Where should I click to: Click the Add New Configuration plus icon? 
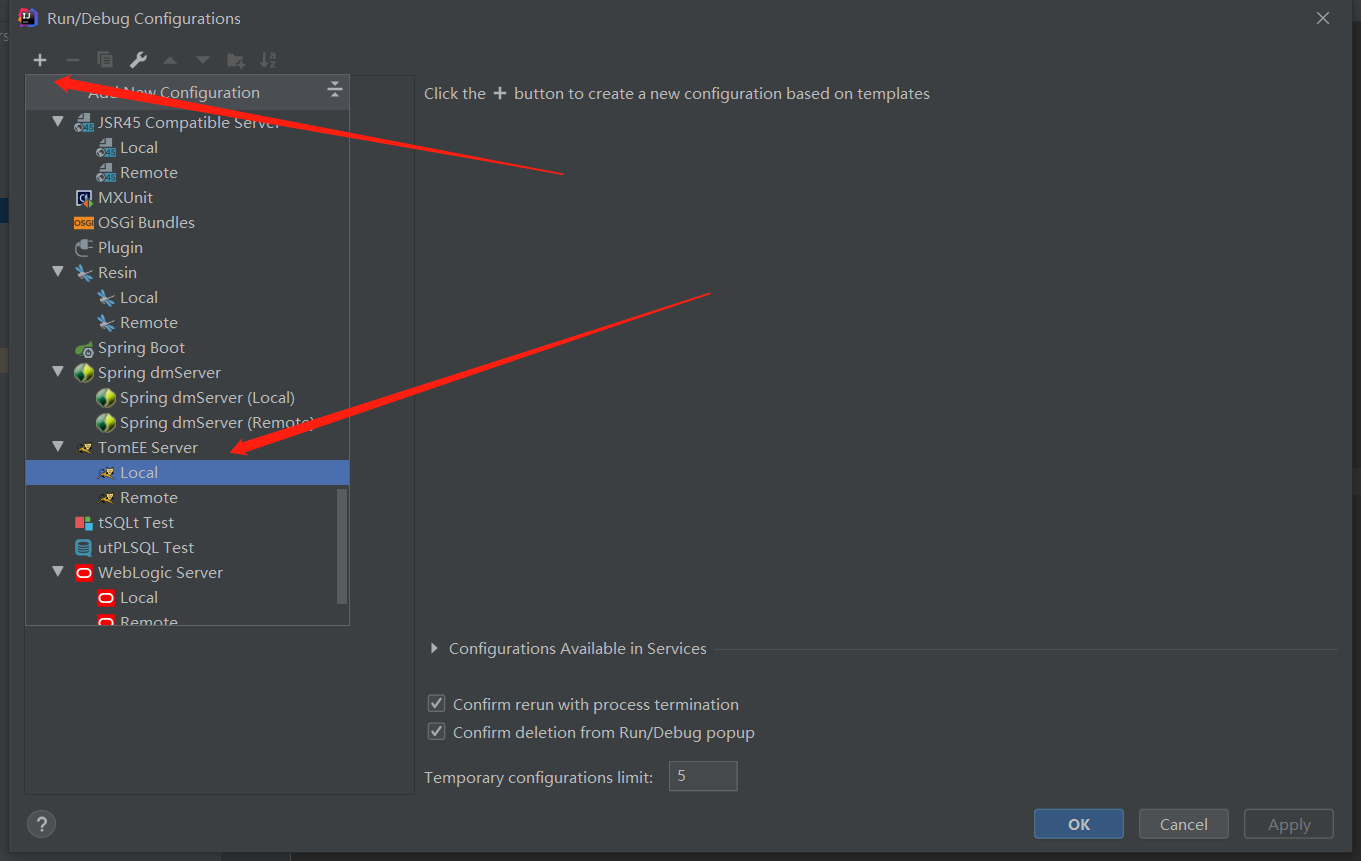(40, 60)
